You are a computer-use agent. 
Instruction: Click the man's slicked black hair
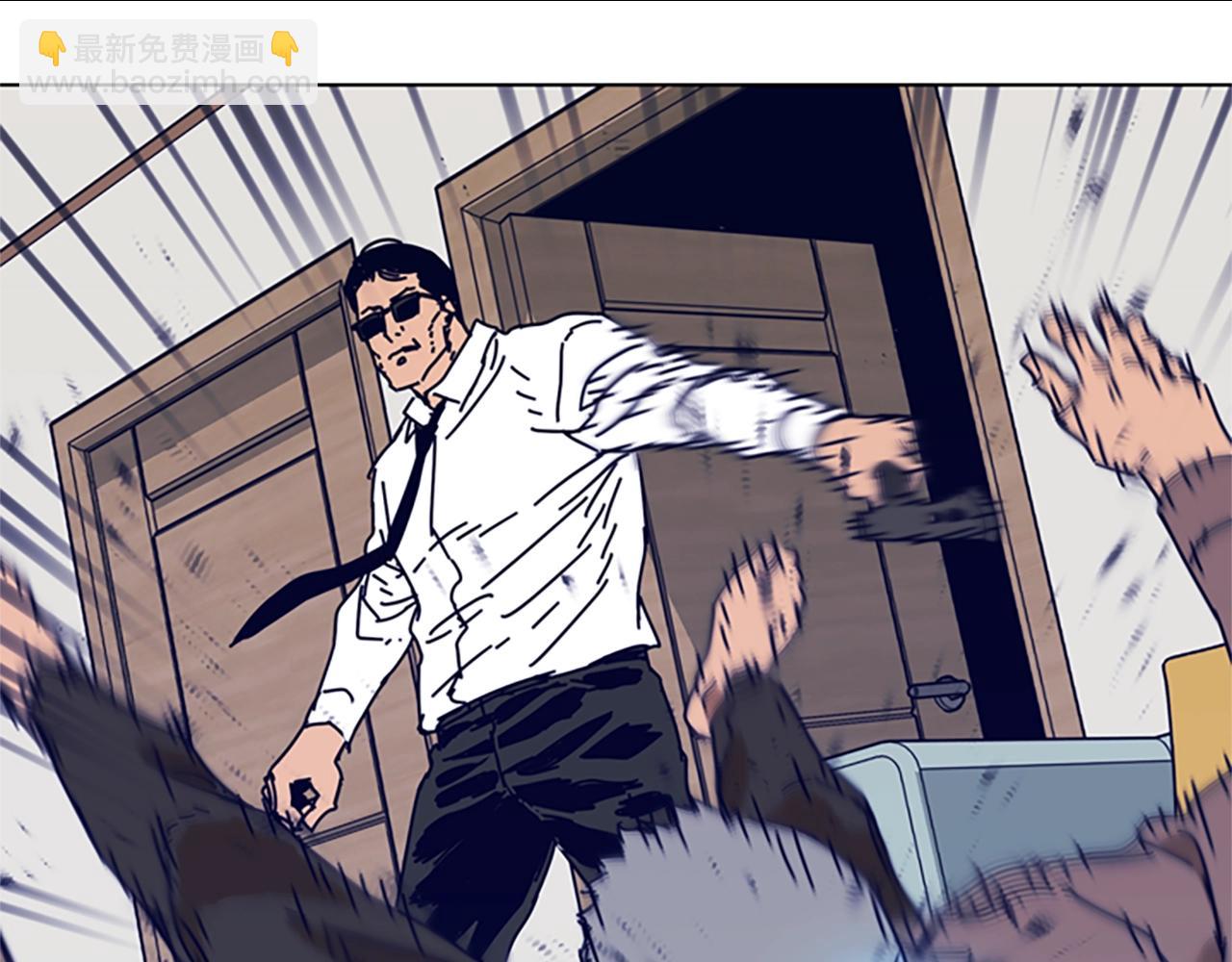(395, 265)
